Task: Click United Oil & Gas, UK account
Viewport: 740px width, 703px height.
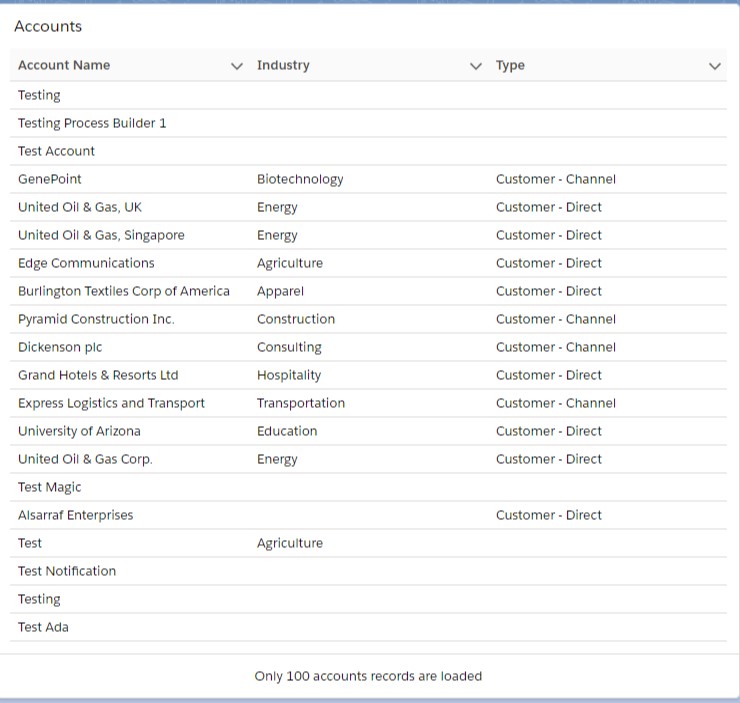Action: (80, 207)
